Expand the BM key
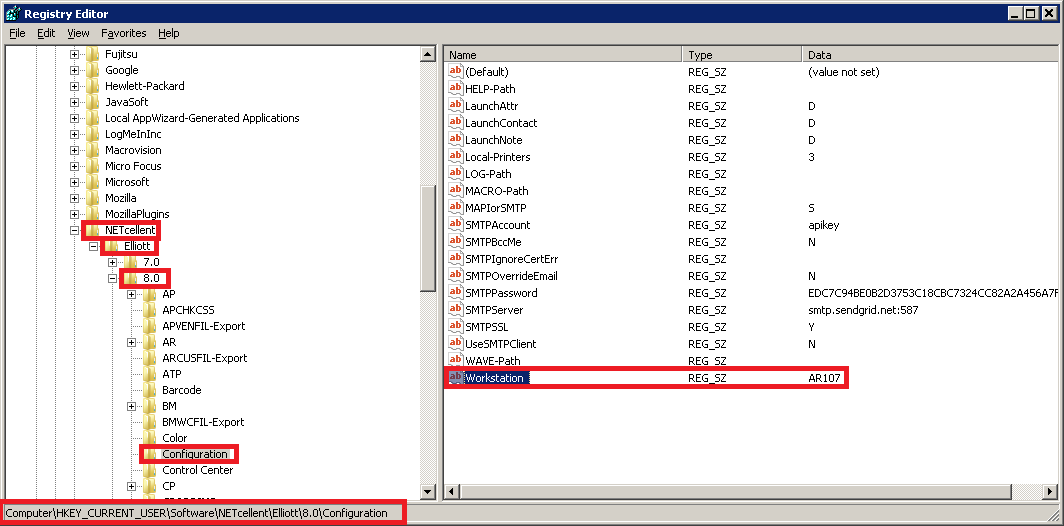The height and width of the screenshot is (526, 1064). pos(132,406)
